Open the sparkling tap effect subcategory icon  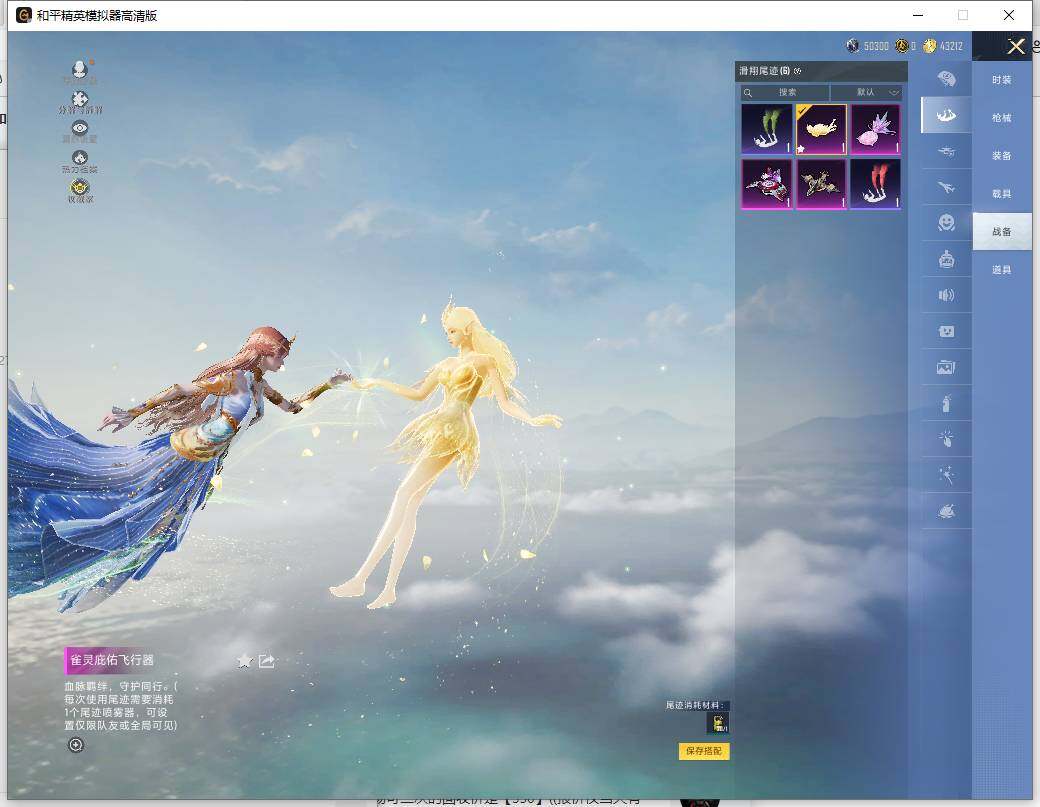[946, 438]
